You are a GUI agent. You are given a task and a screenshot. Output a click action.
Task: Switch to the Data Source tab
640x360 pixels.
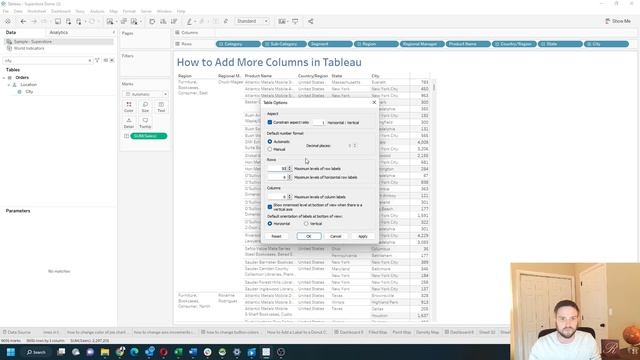pyautogui.click(x=16, y=332)
